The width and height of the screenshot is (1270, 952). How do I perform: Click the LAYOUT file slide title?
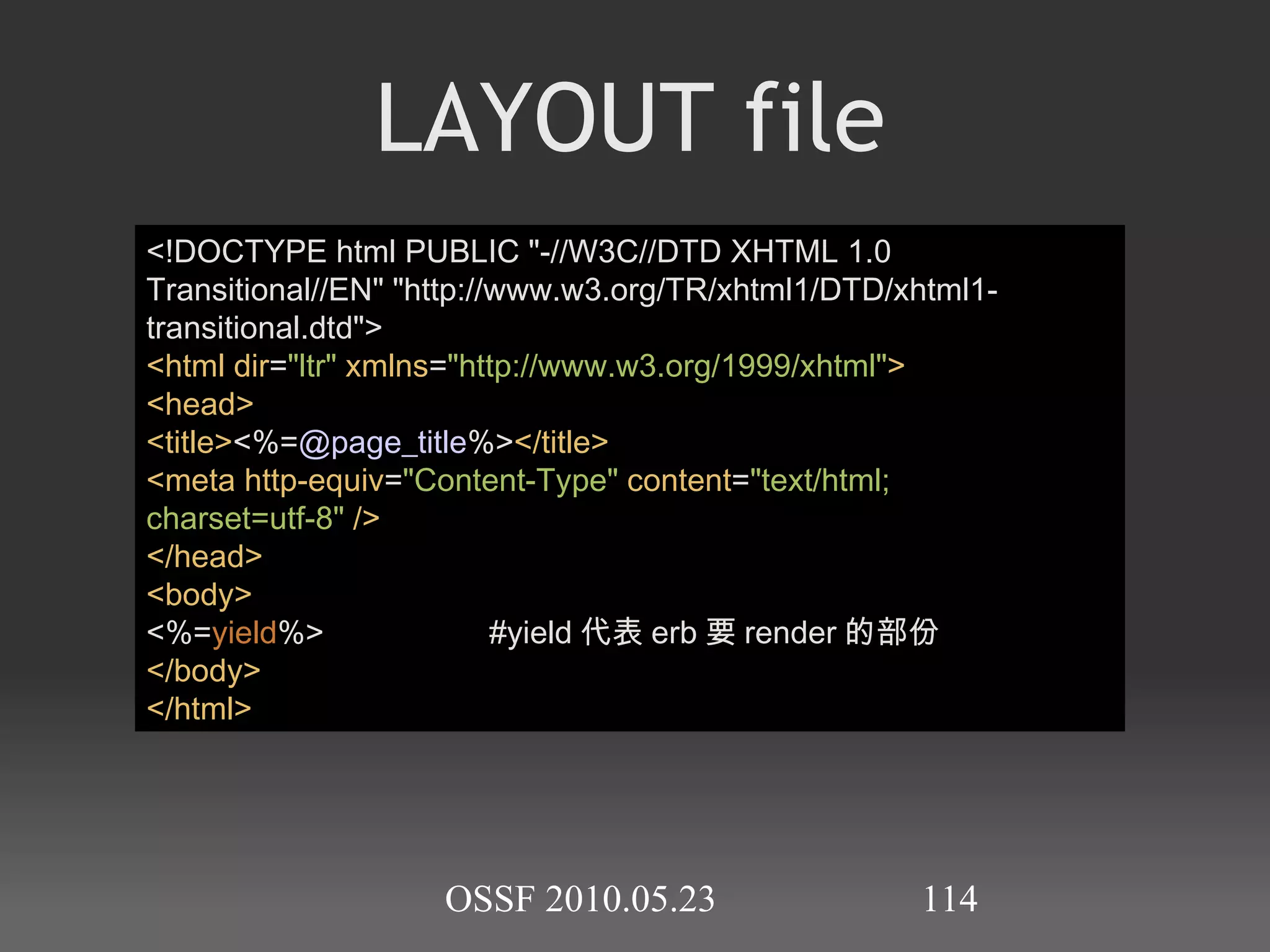630,118
